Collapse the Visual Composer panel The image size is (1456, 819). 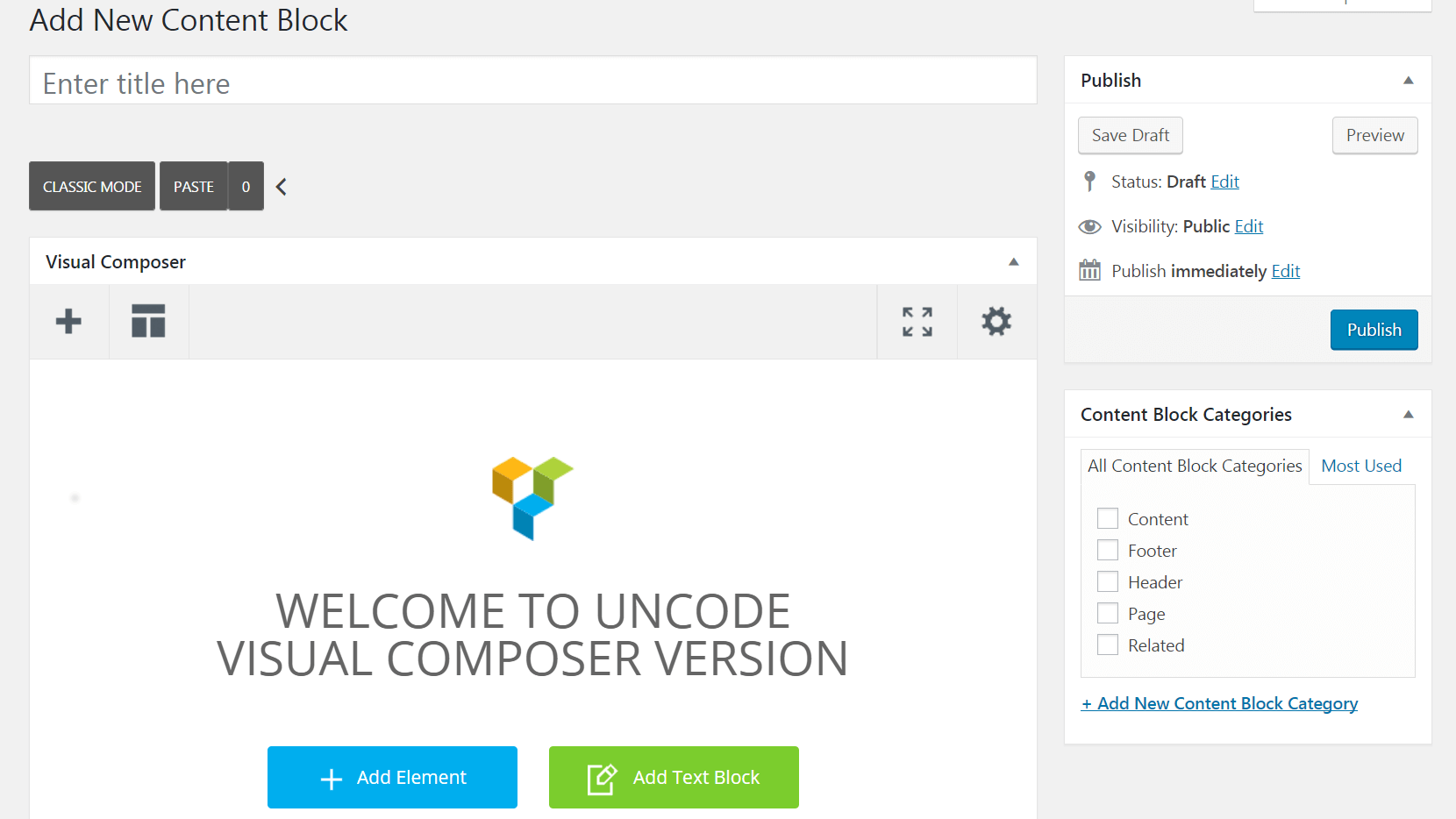click(1014, 261)
